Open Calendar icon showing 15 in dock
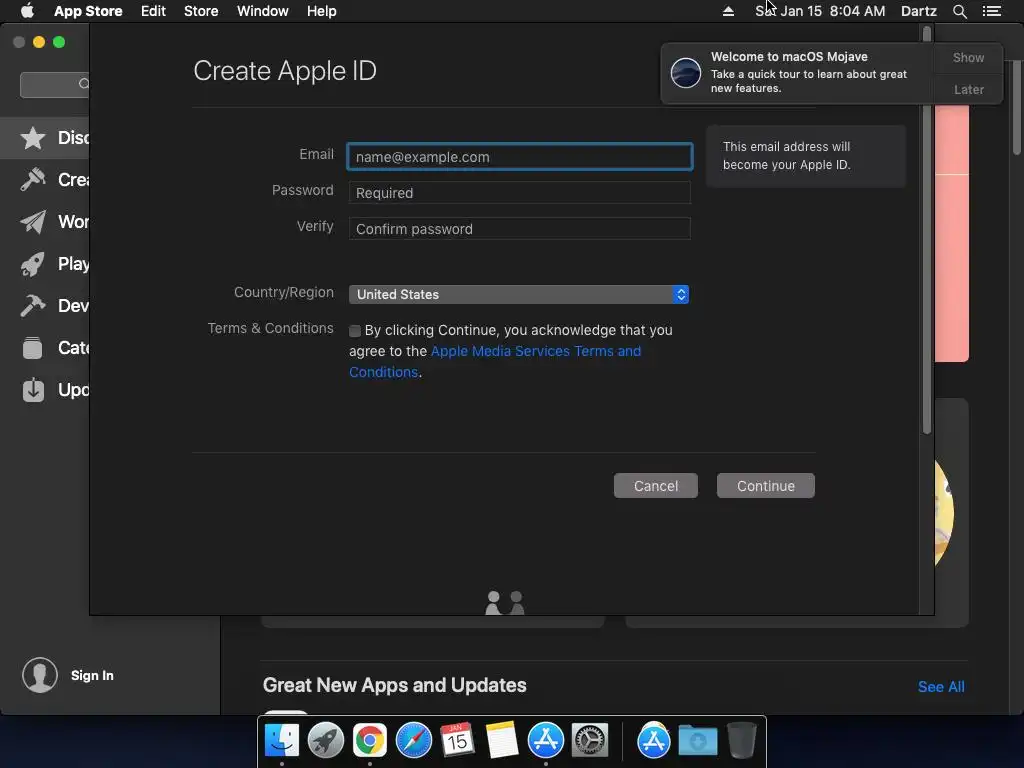Viewport: 1024px width, 768px height. pos(457,741)
